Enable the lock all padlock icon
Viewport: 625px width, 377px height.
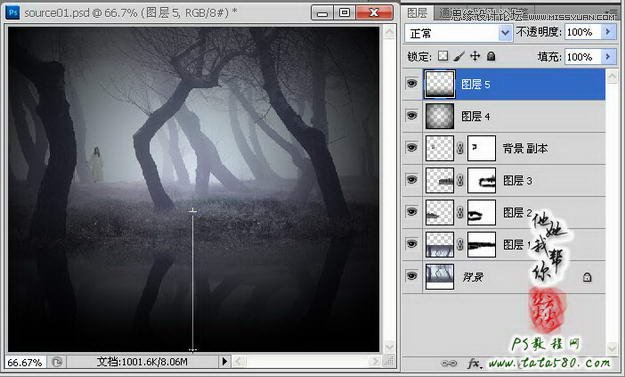click(x=491, y=56)
